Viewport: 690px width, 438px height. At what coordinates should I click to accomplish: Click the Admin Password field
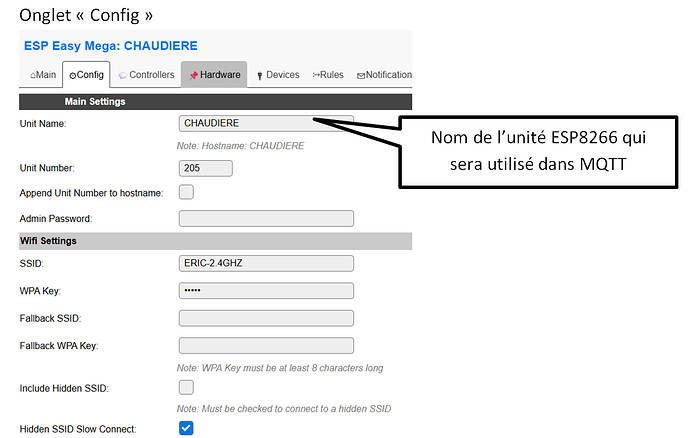point(266,218)
